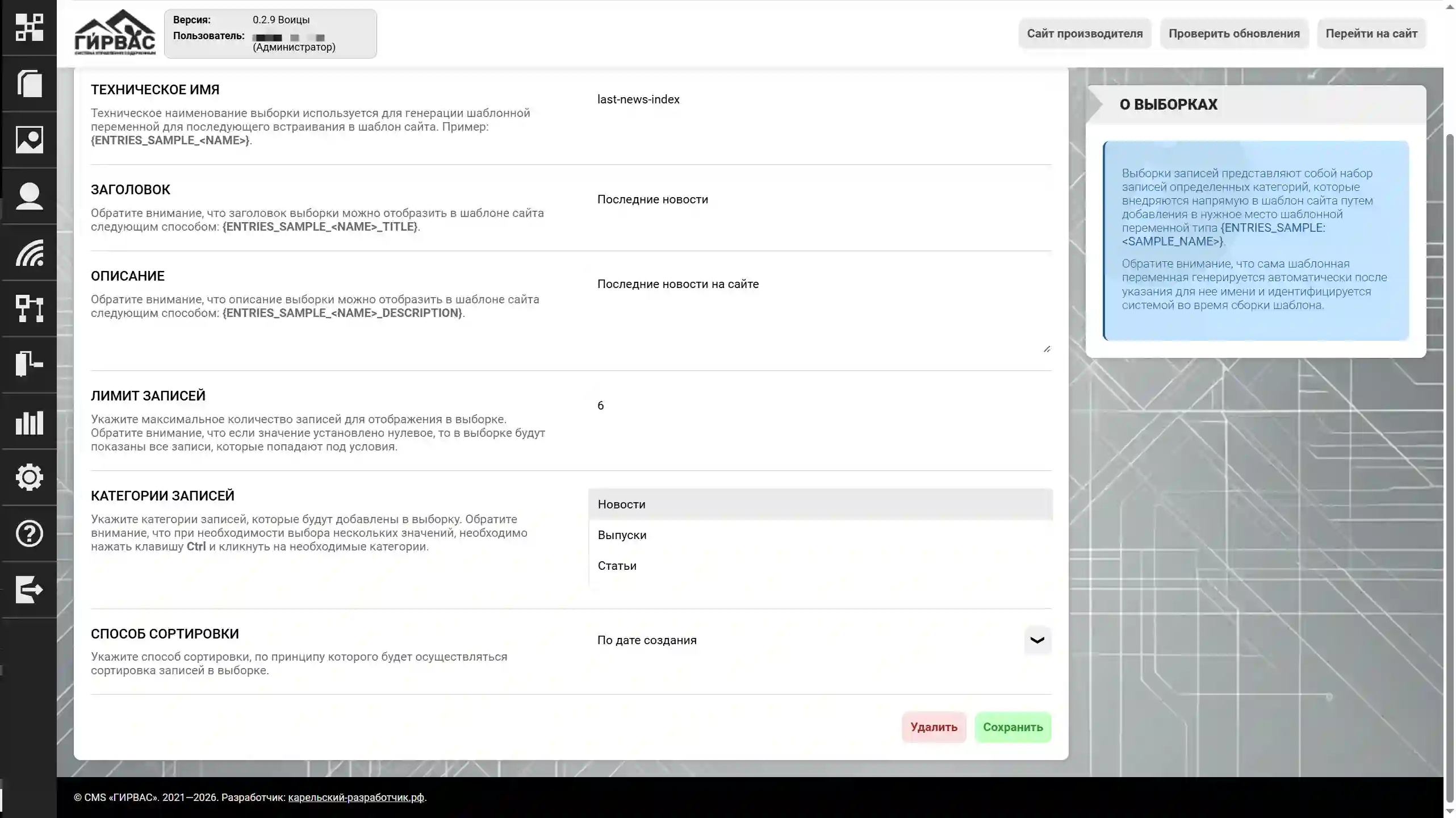Open the dashboard grid icon in sidebar

[x=30, y=27]
